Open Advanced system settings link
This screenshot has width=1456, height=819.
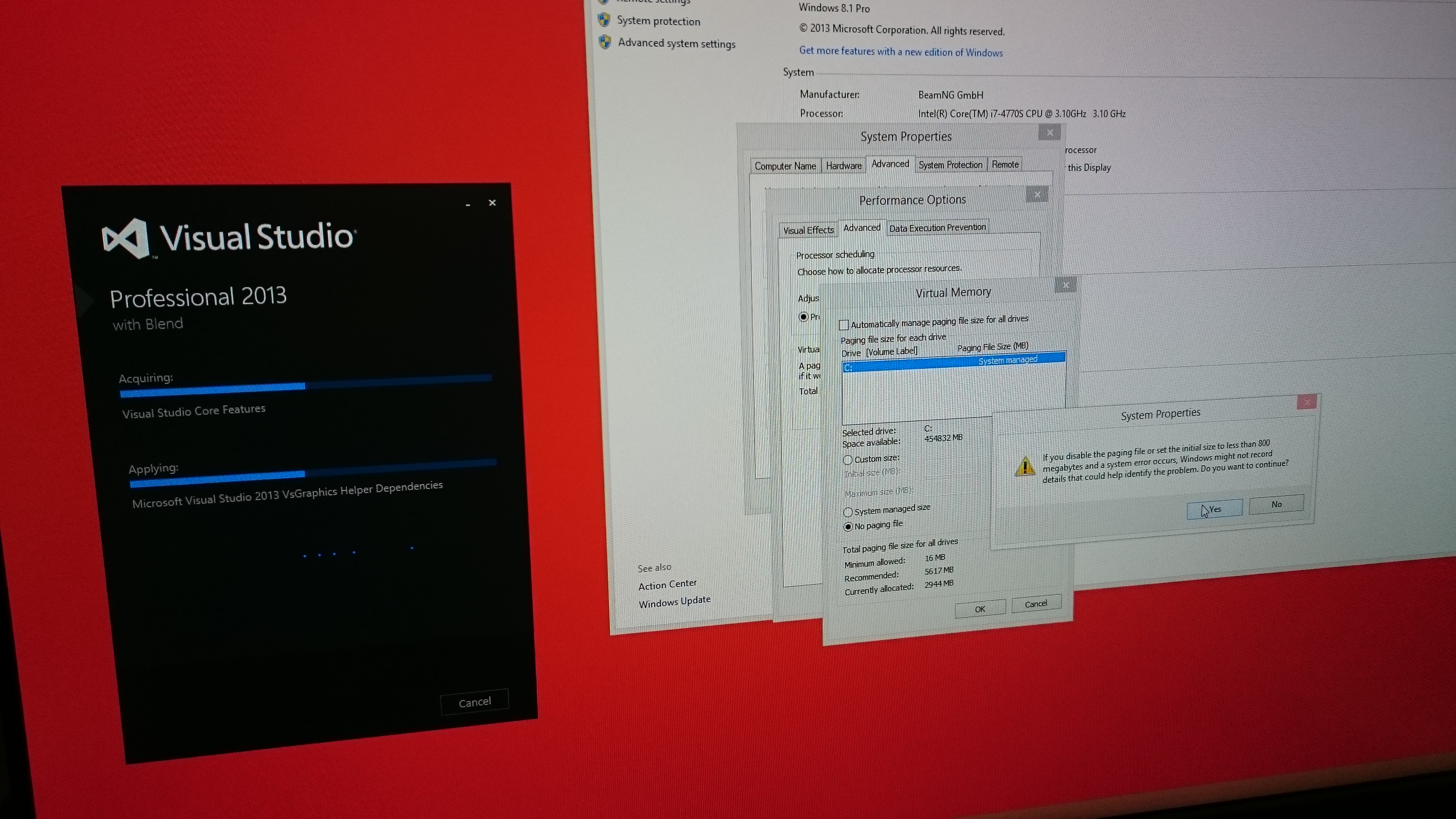(676, 43)
